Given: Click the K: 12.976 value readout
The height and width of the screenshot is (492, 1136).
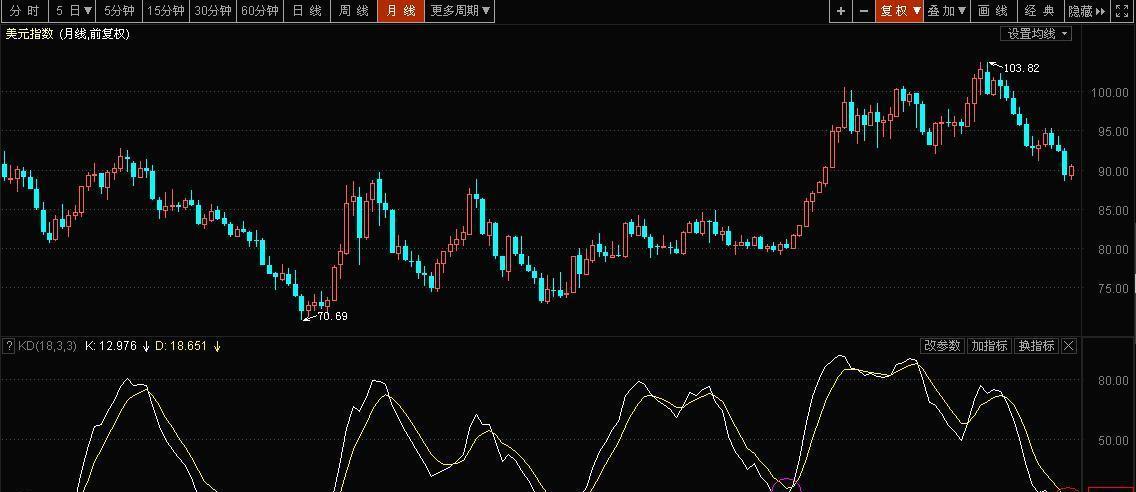Looking at the screenshot, I should coord(111,346).
